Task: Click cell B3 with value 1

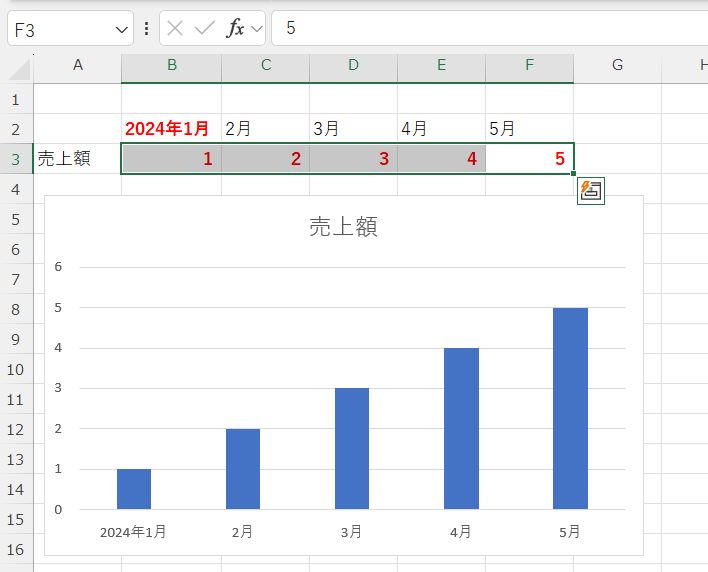Action: click(172, 159)
